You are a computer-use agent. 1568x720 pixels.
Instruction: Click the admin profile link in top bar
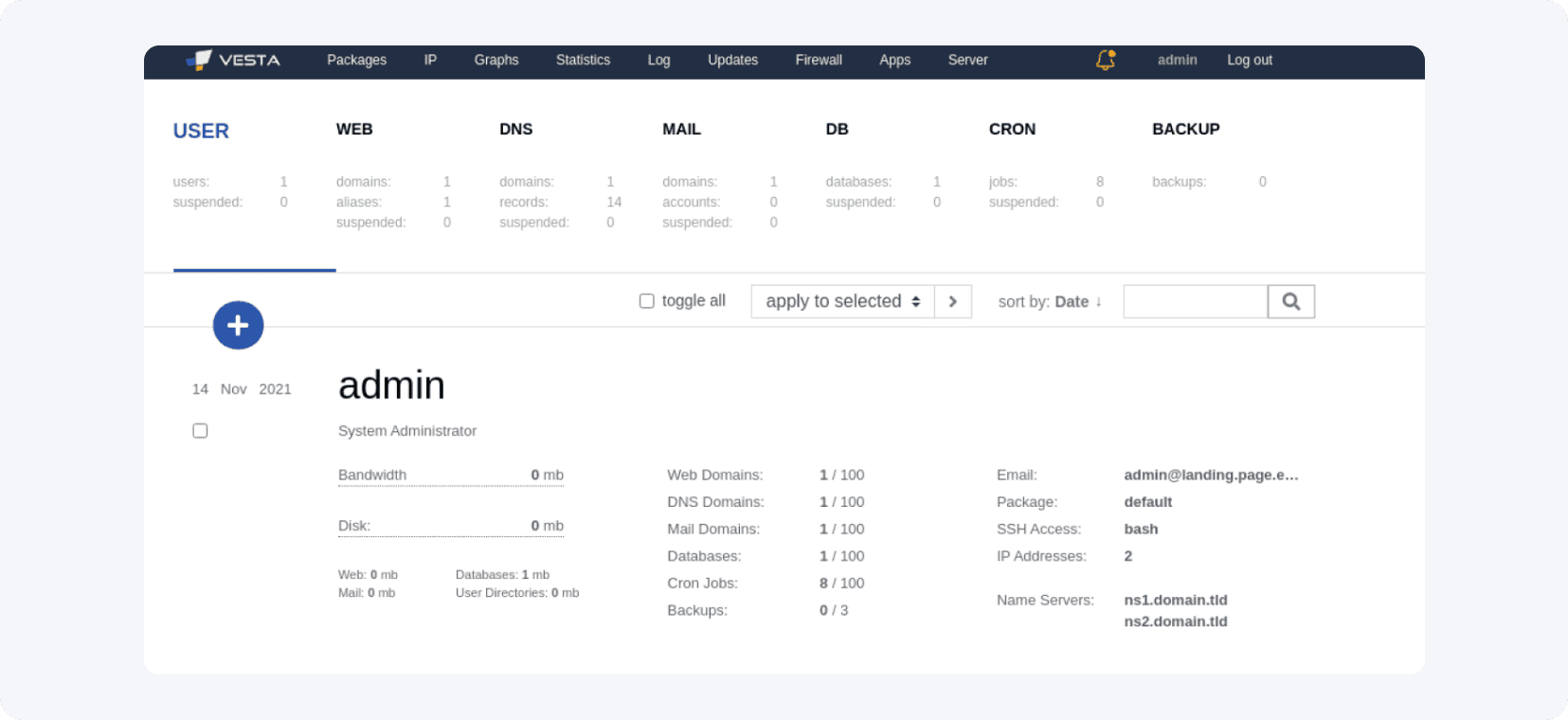(1177, 60)
